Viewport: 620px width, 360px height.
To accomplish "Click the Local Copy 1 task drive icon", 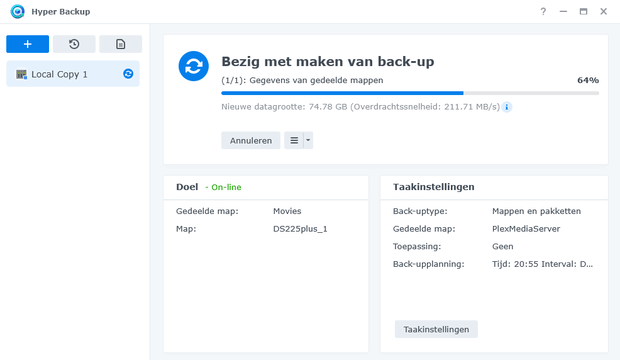I will (21, 74).
